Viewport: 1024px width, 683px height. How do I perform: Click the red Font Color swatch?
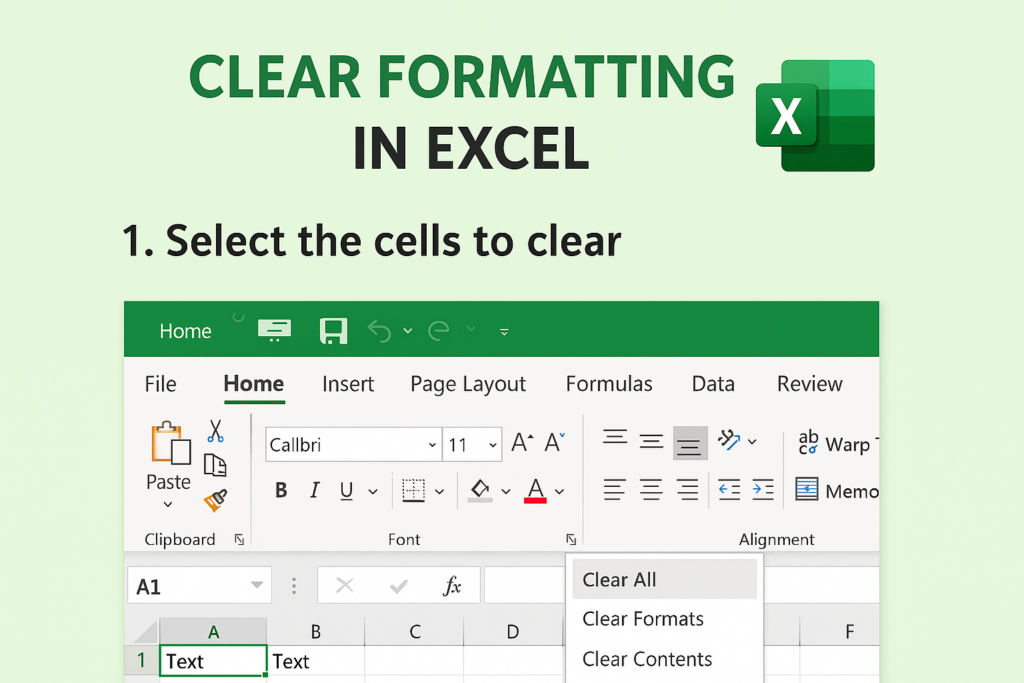point(535,490)
